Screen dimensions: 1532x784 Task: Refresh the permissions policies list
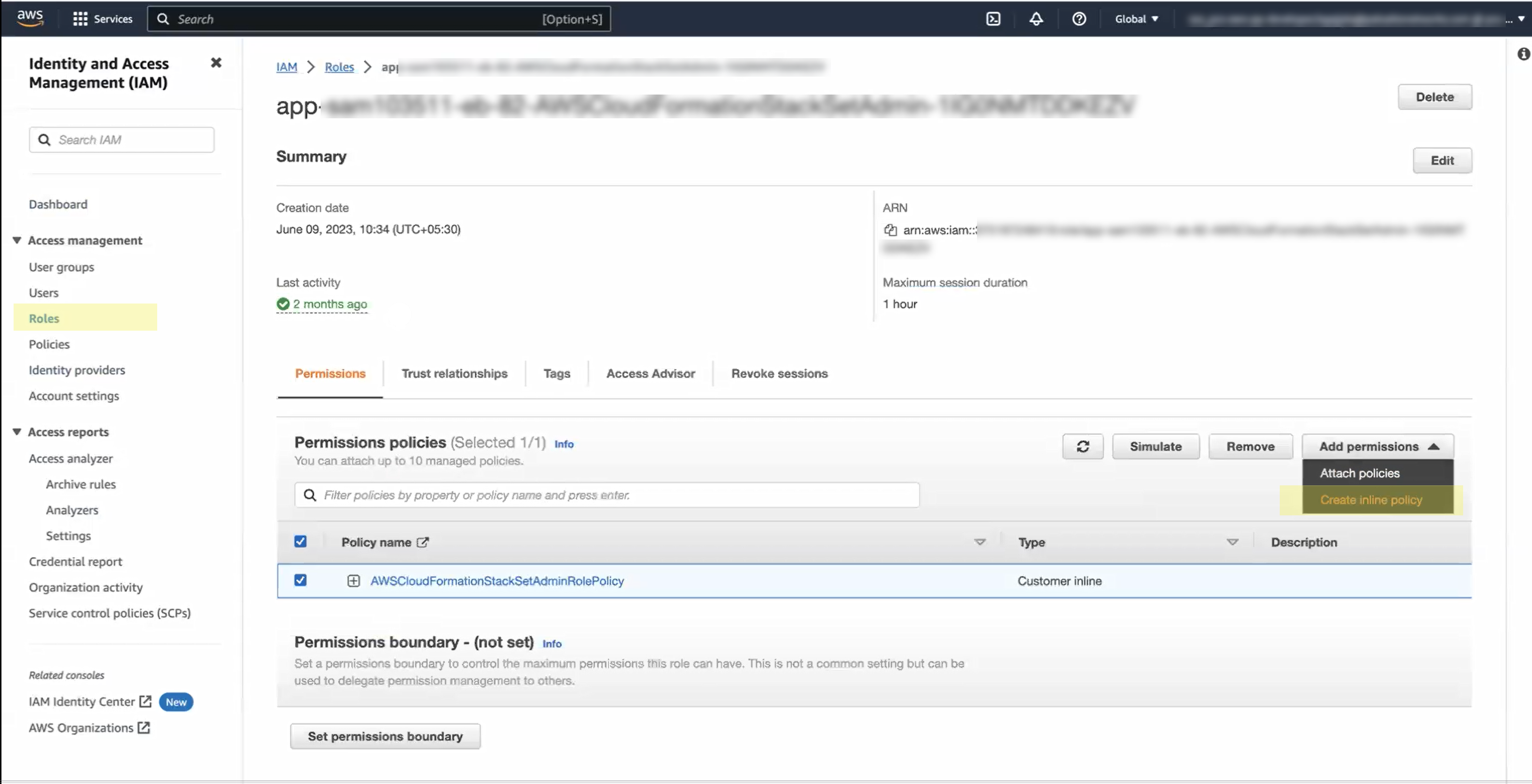(1082, 447)
